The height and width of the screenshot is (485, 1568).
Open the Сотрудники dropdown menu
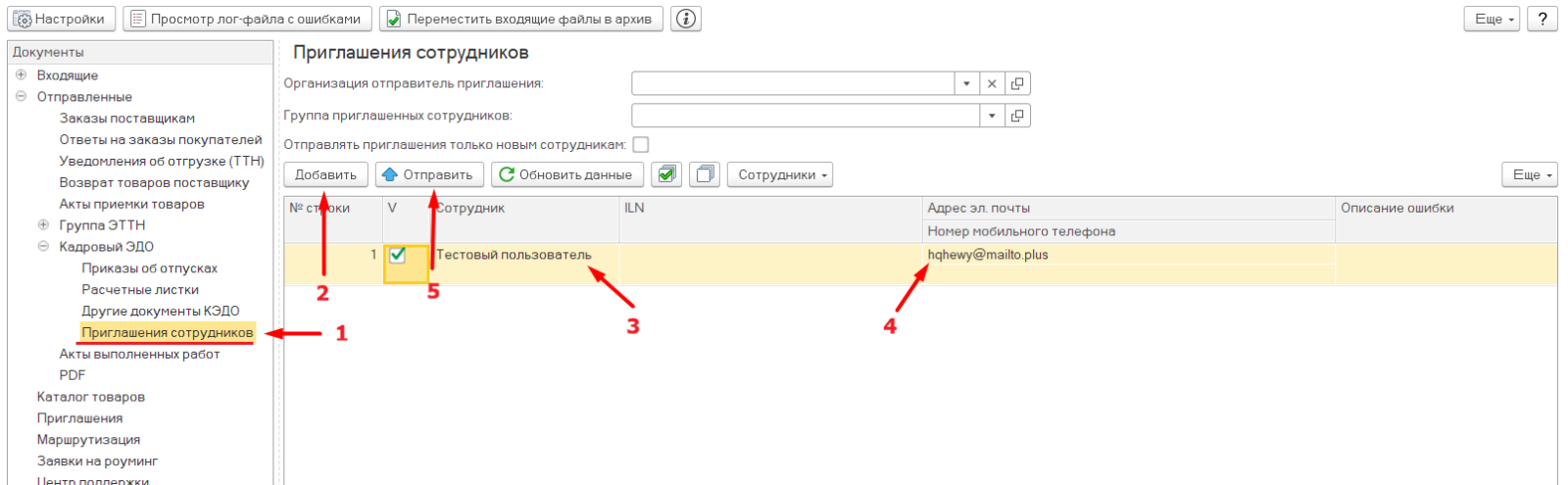[780, 174]
